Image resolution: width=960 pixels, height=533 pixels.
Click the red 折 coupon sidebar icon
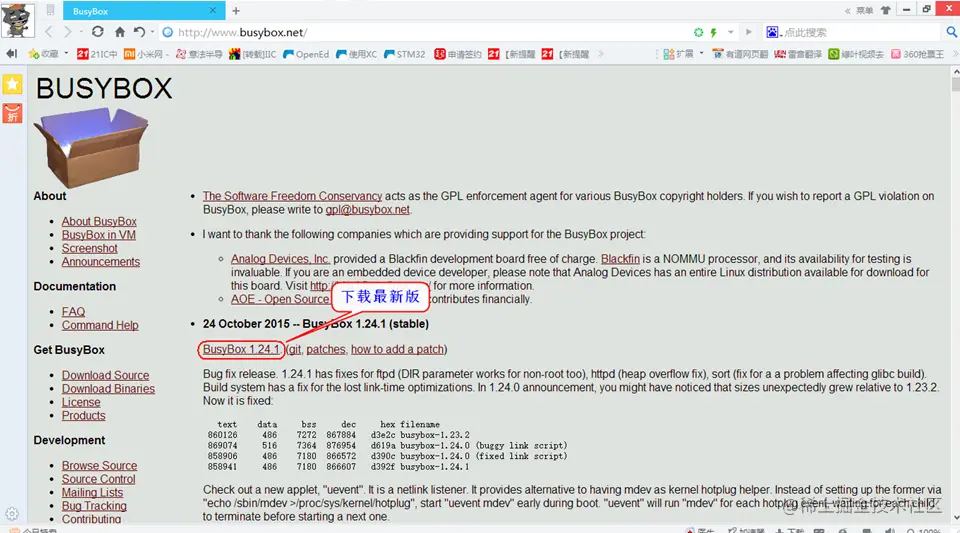tap(12, 113)
